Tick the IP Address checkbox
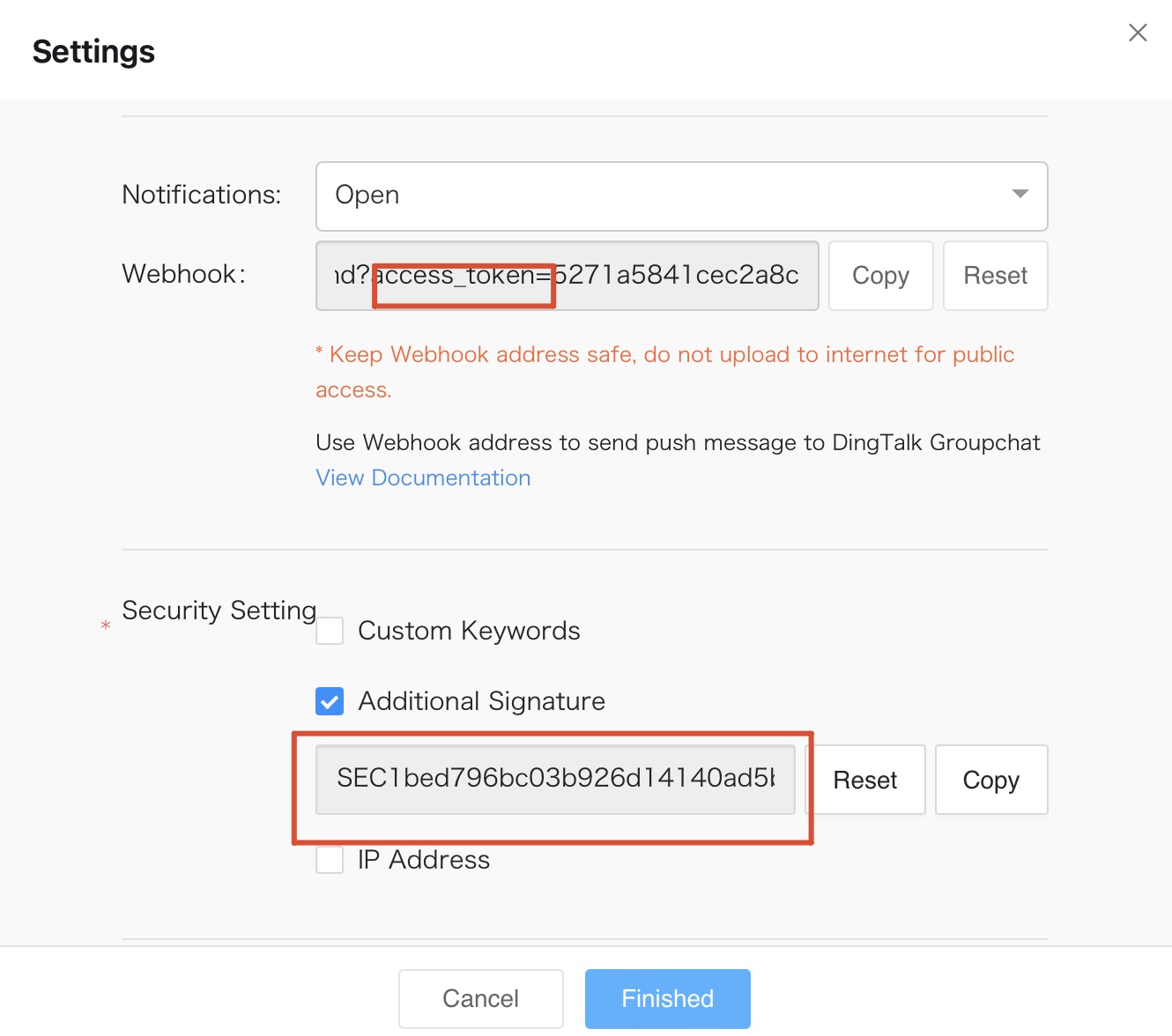Image resolution: width=1172 pixels, height=1036 pixels. (330, 860)
